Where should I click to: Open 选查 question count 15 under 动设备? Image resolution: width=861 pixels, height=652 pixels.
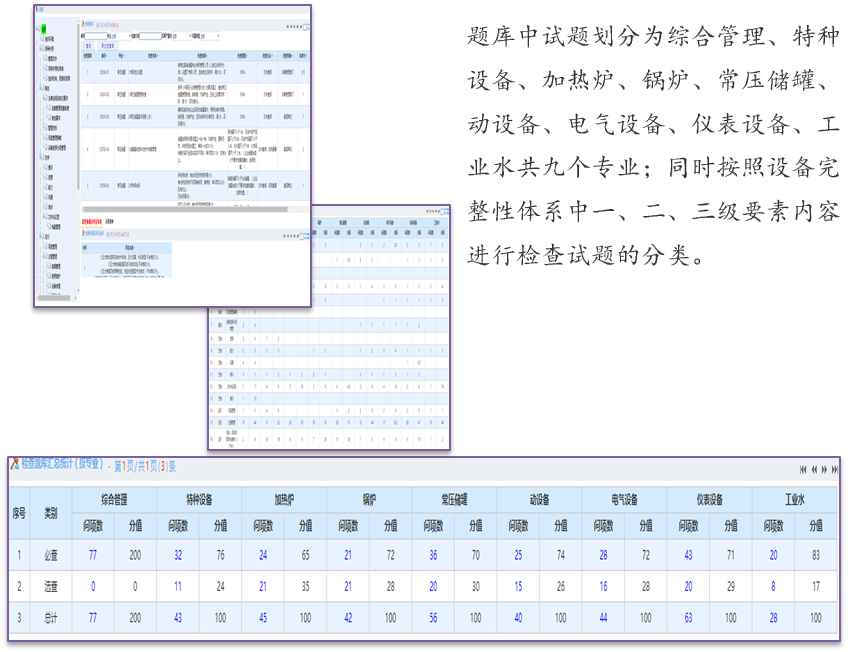[x=518, y=587]
